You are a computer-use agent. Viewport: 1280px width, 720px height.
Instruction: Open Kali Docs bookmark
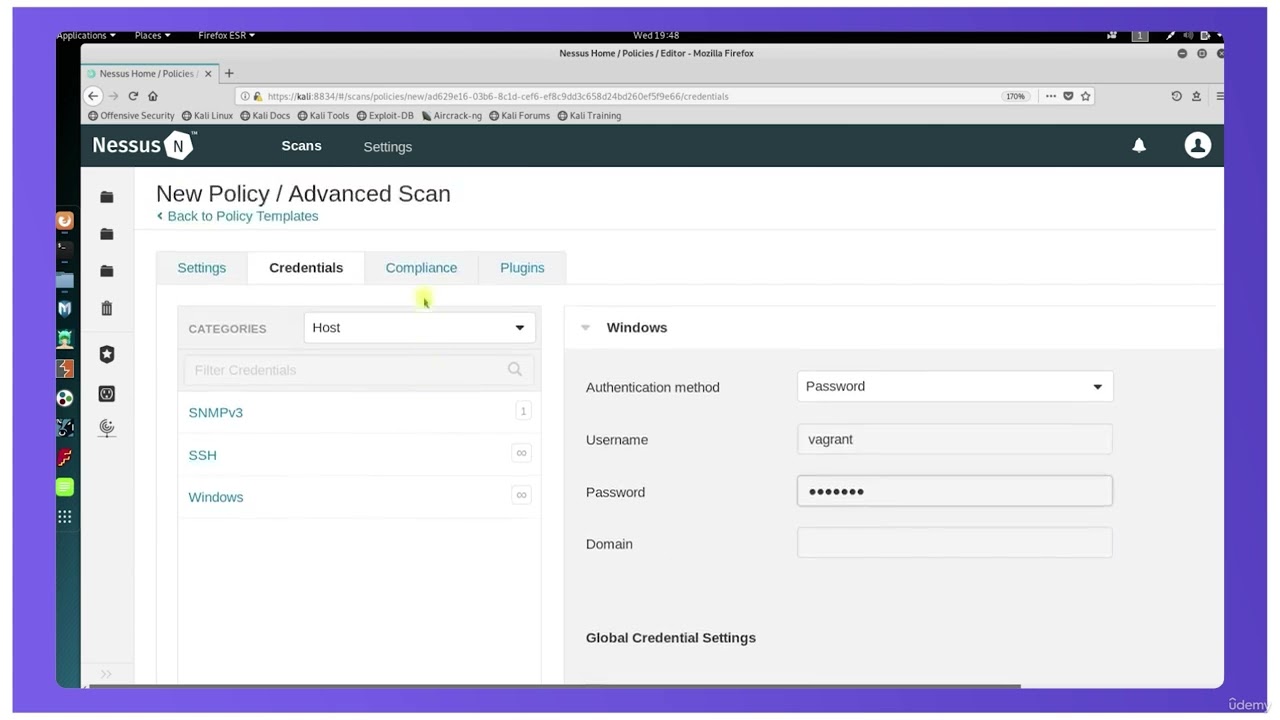tap(265, 116)
